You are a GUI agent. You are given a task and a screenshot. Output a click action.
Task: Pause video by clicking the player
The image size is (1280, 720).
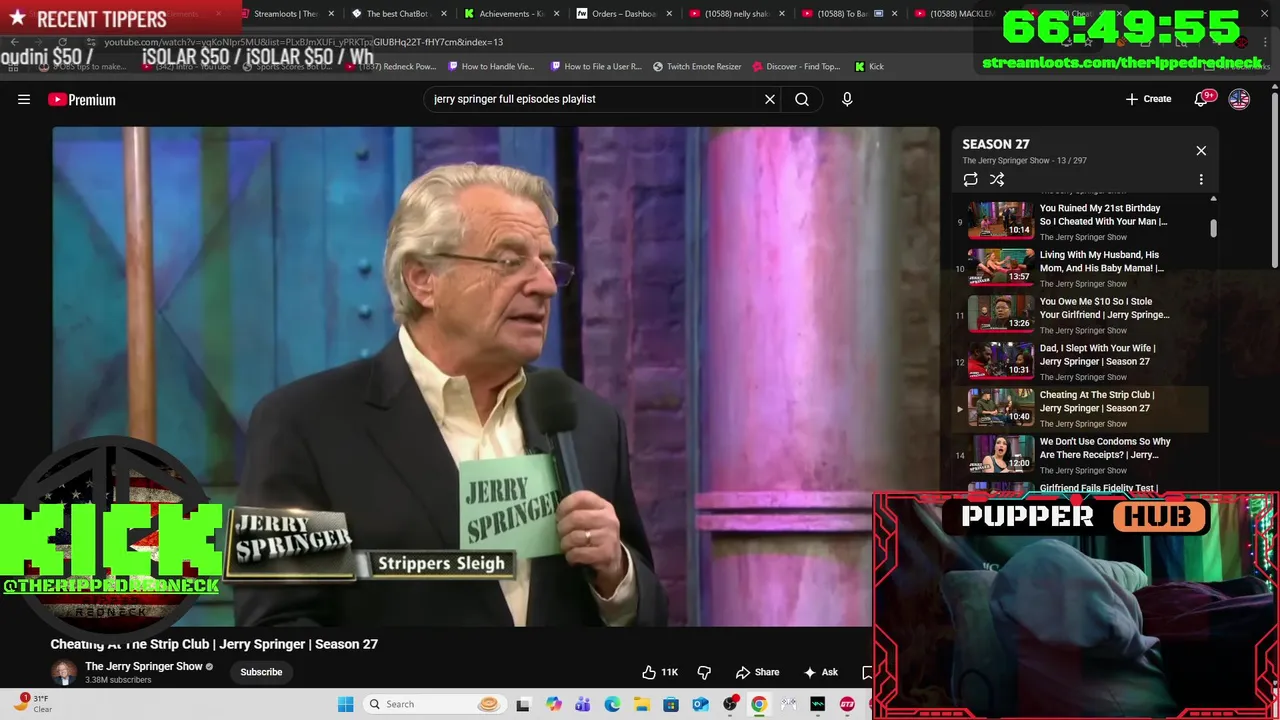click(x=495, y=375)
